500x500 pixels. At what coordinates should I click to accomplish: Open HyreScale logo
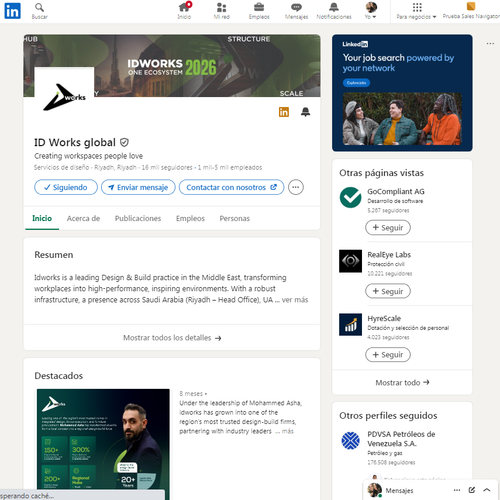[350, 324]
